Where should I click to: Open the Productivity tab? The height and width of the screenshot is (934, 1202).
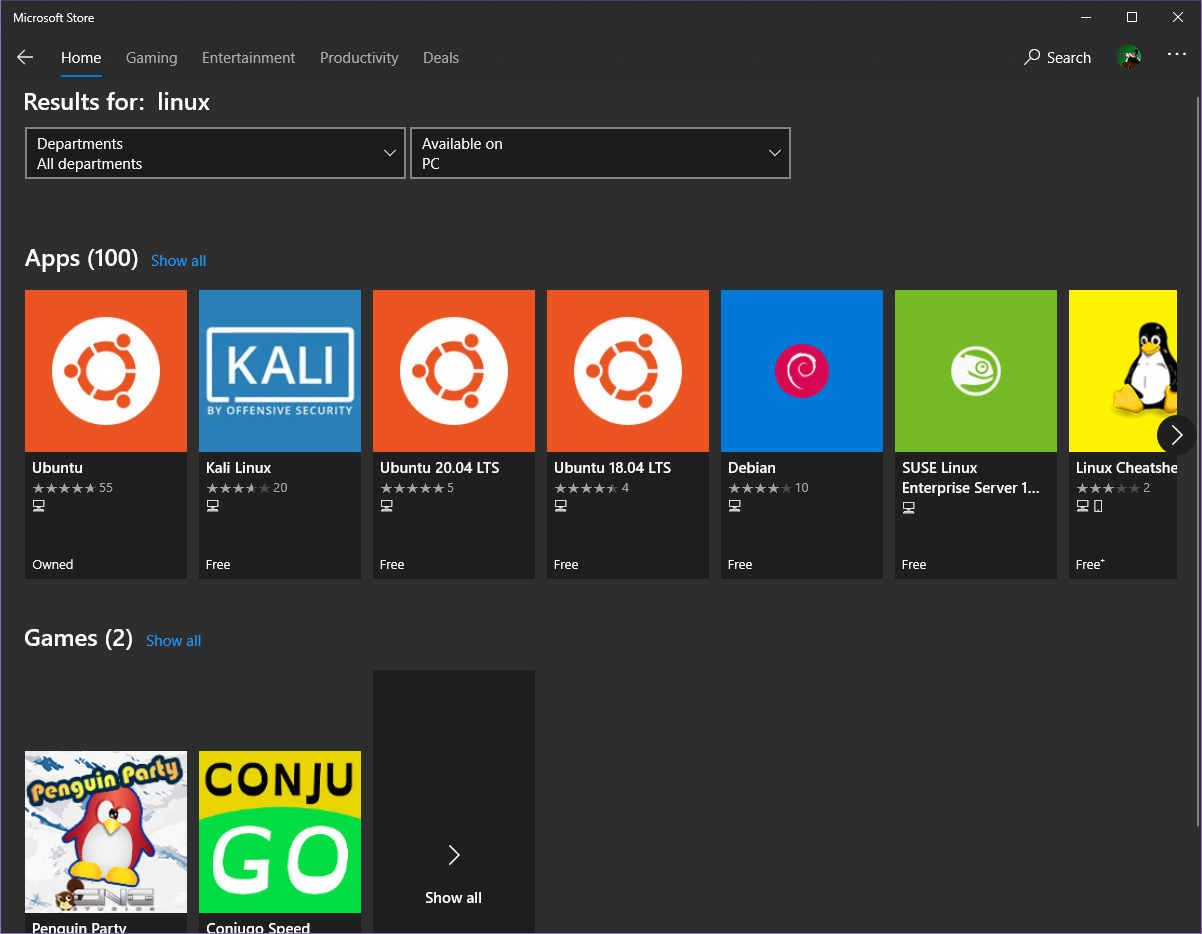pyautogui.click(x=359, y=58)
